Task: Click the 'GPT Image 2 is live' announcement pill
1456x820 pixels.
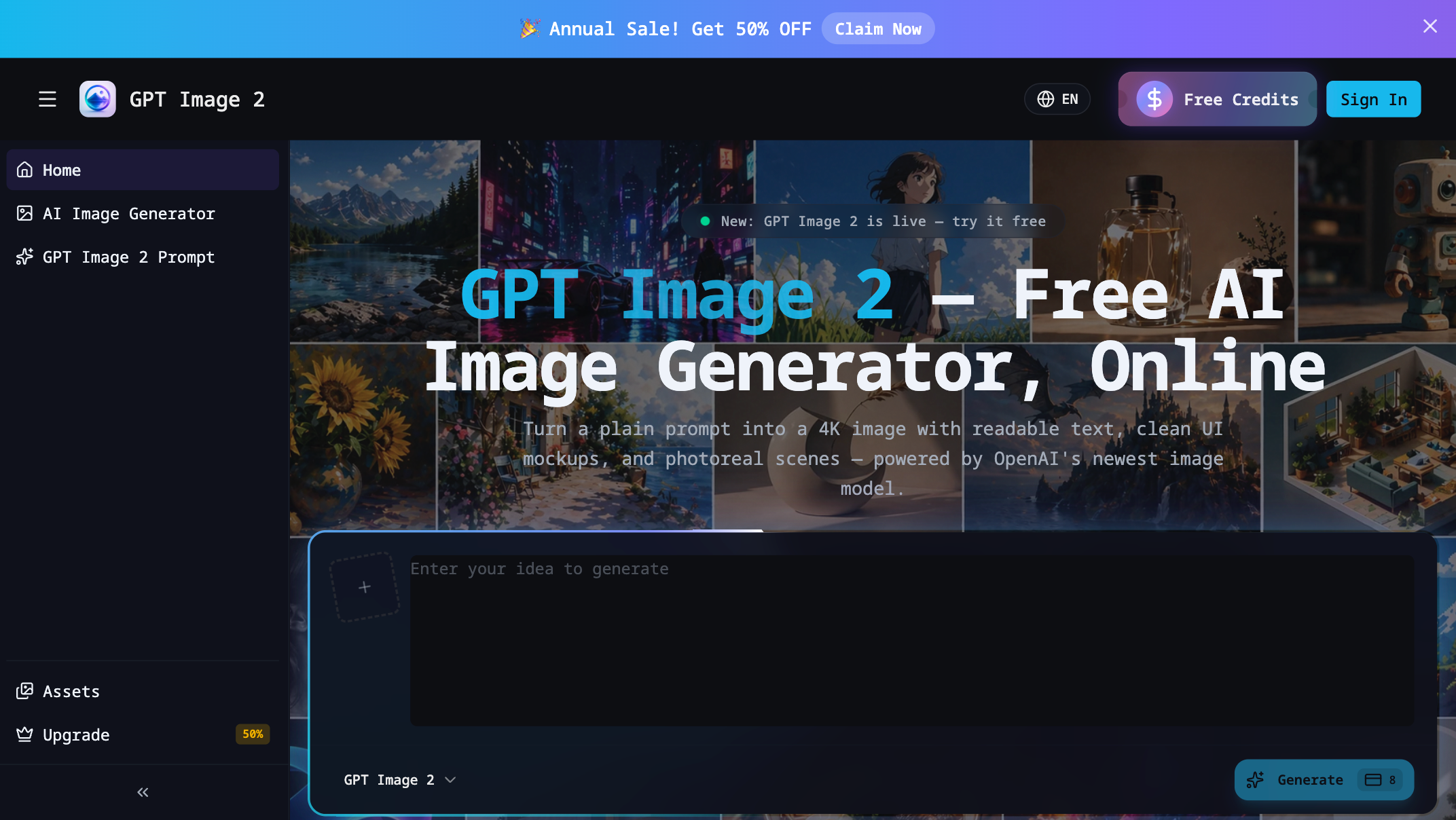Action: (x=873, y=221)
